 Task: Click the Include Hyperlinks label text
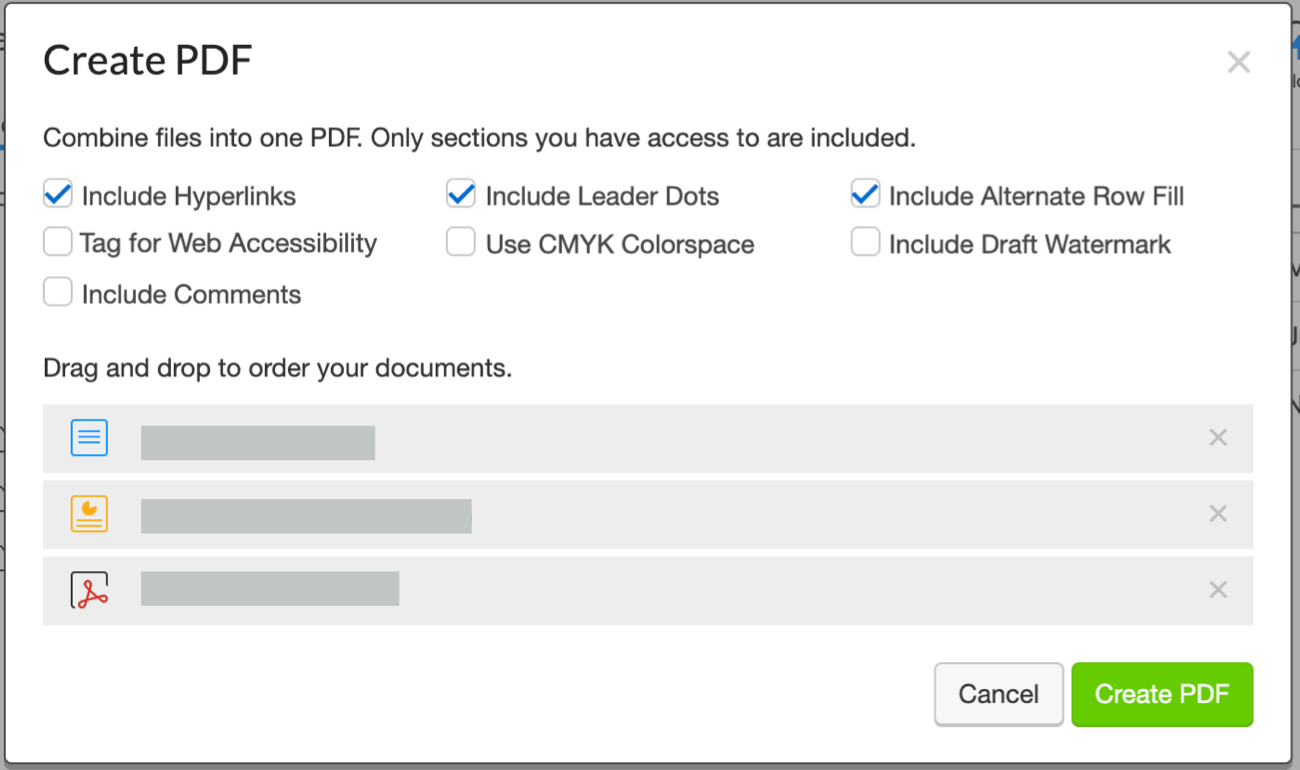pyautogui.click(x=189, y=197)
